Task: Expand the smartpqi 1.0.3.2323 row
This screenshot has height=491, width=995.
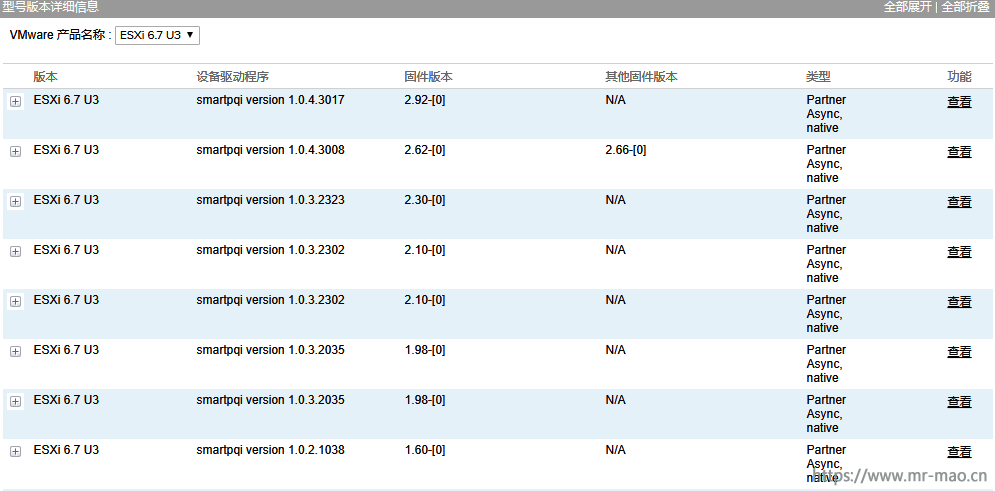Action: pyautogui.click(x=15, y=201)
